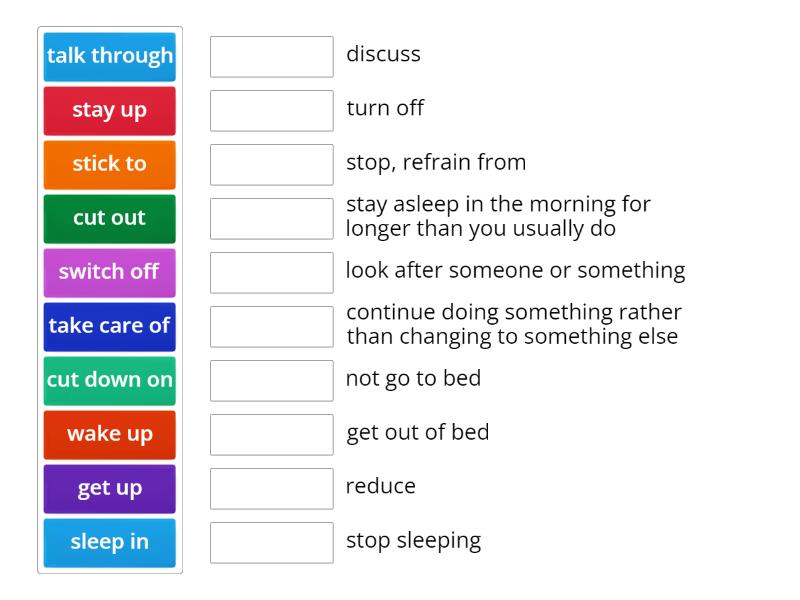Click the empty box beside 'discuss'

pos(272,56)
